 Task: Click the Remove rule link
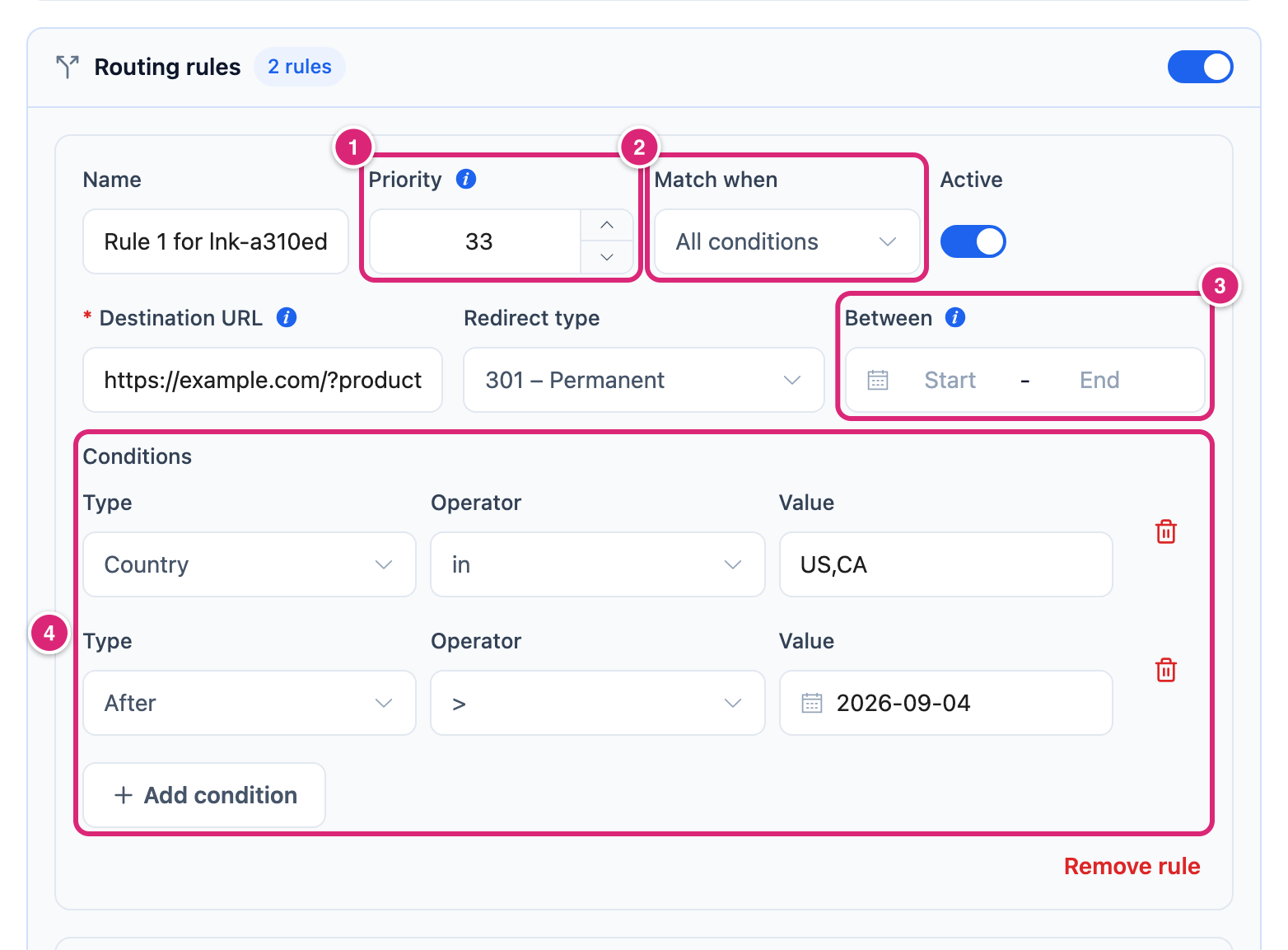1132,866
